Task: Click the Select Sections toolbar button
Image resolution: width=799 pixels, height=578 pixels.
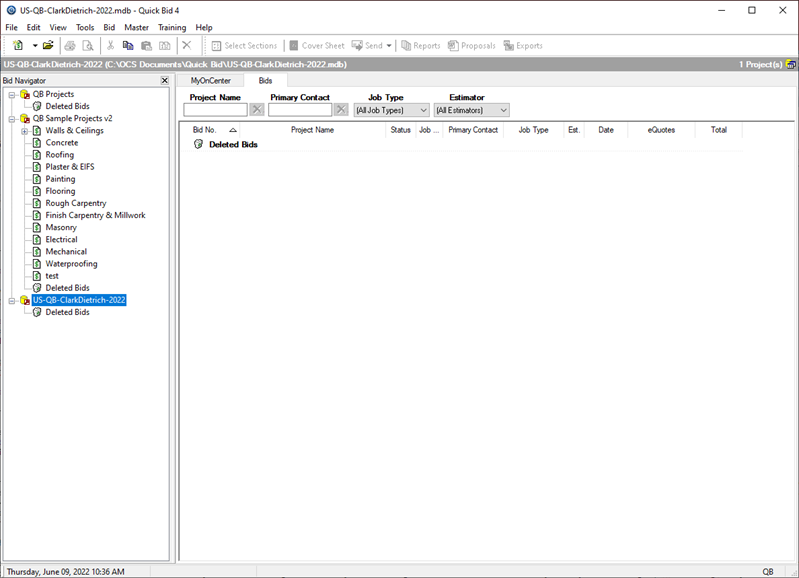Action: [244, 46]
